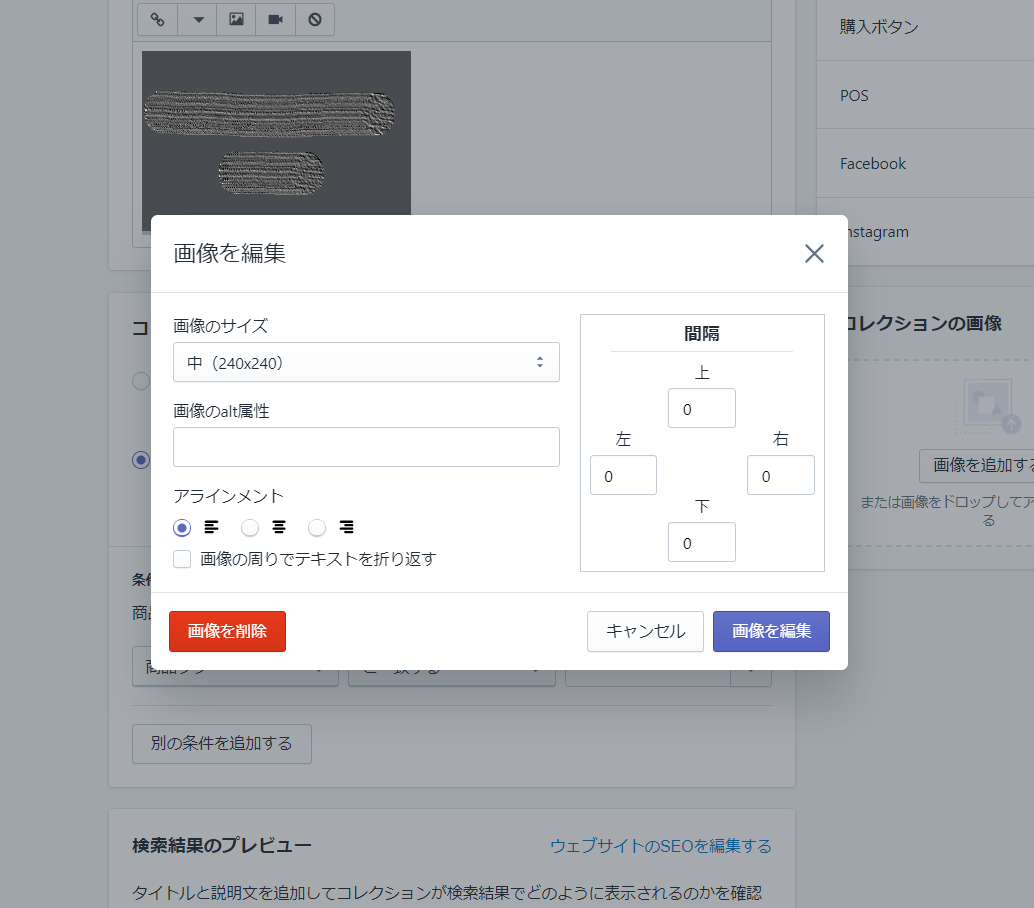Click the 下 spacing input field
Viewport: 1034px width, 908px height.
click(x=702, y=542)
